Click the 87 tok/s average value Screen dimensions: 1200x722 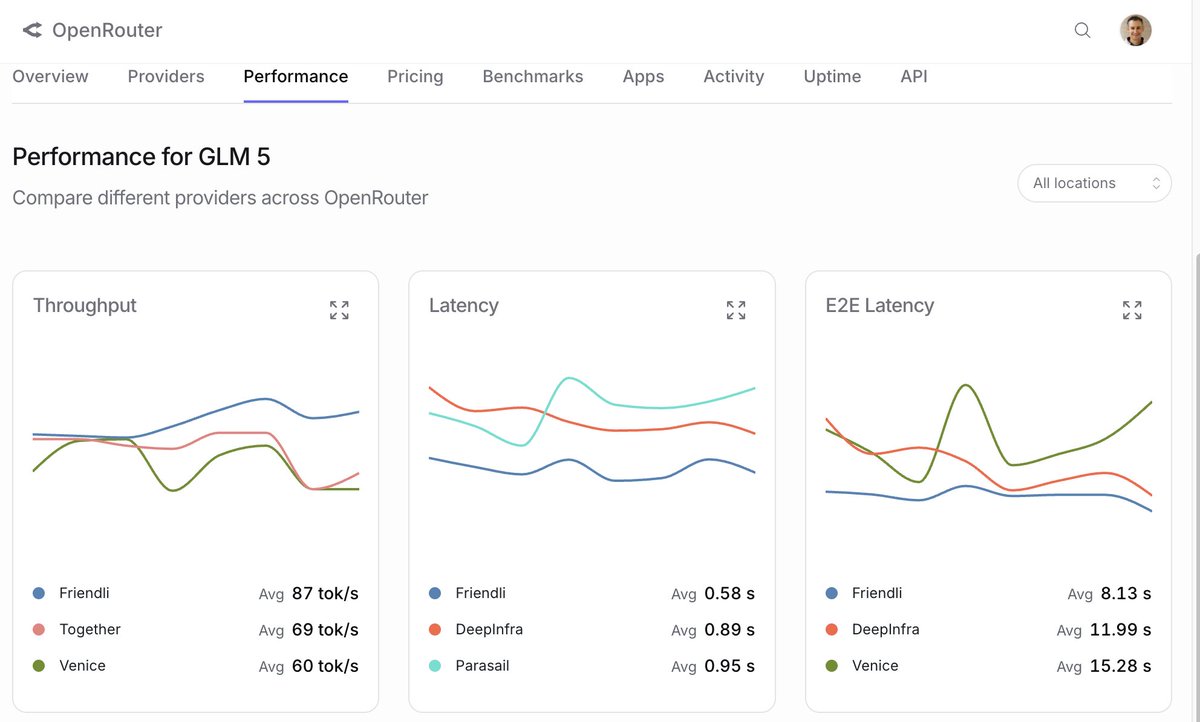tap(325, 593)
